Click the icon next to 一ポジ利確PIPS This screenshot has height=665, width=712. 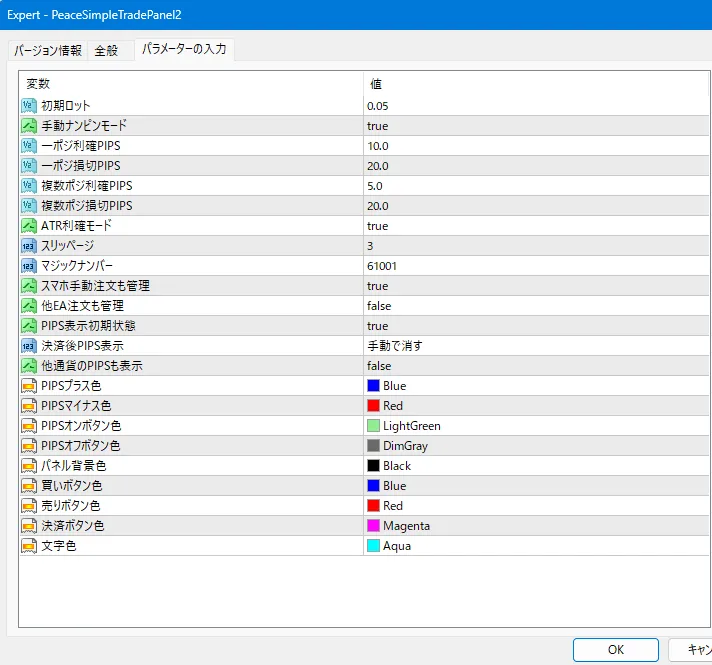click(29, 146)
